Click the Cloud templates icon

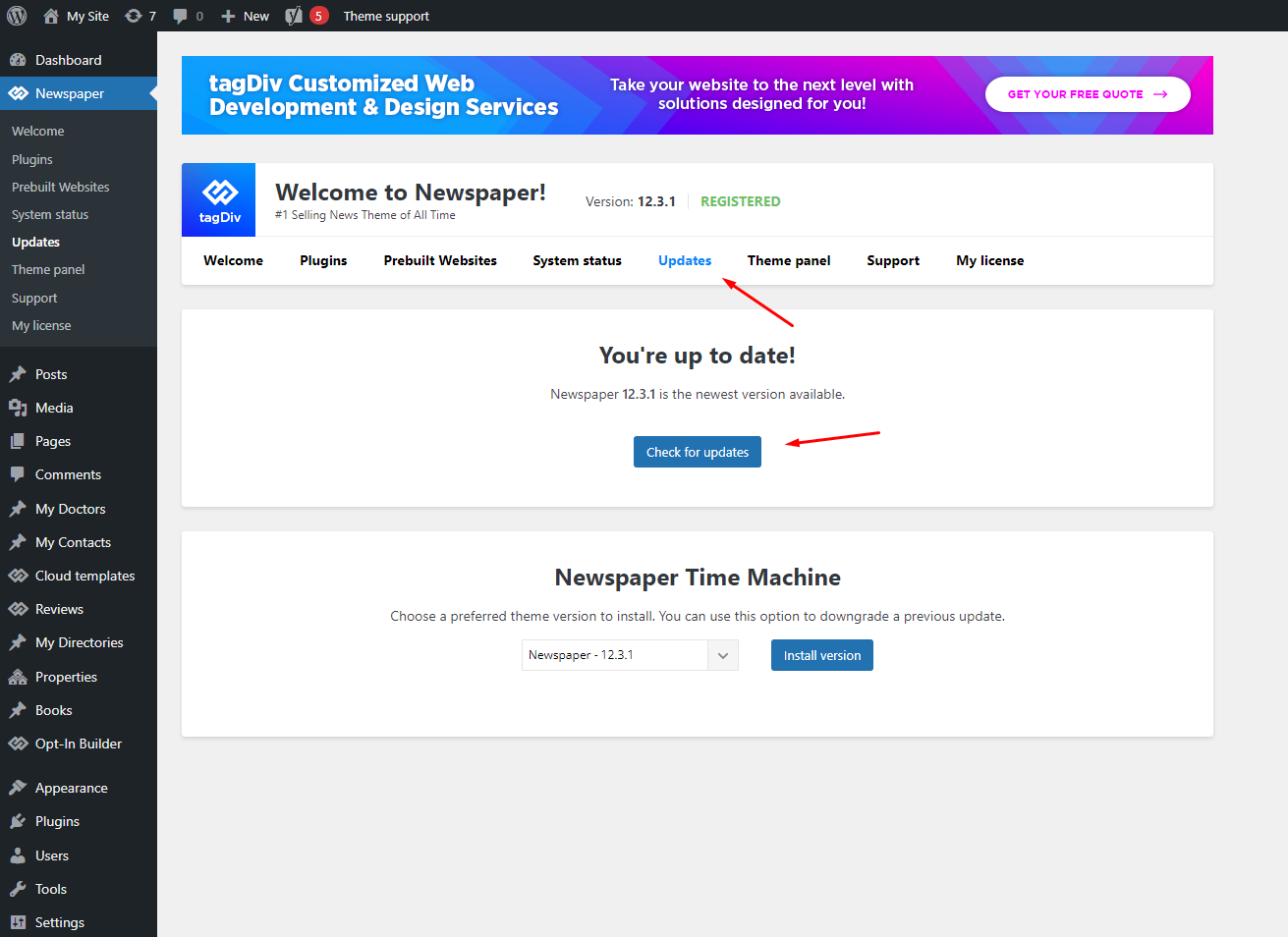[x=18, y=576]
